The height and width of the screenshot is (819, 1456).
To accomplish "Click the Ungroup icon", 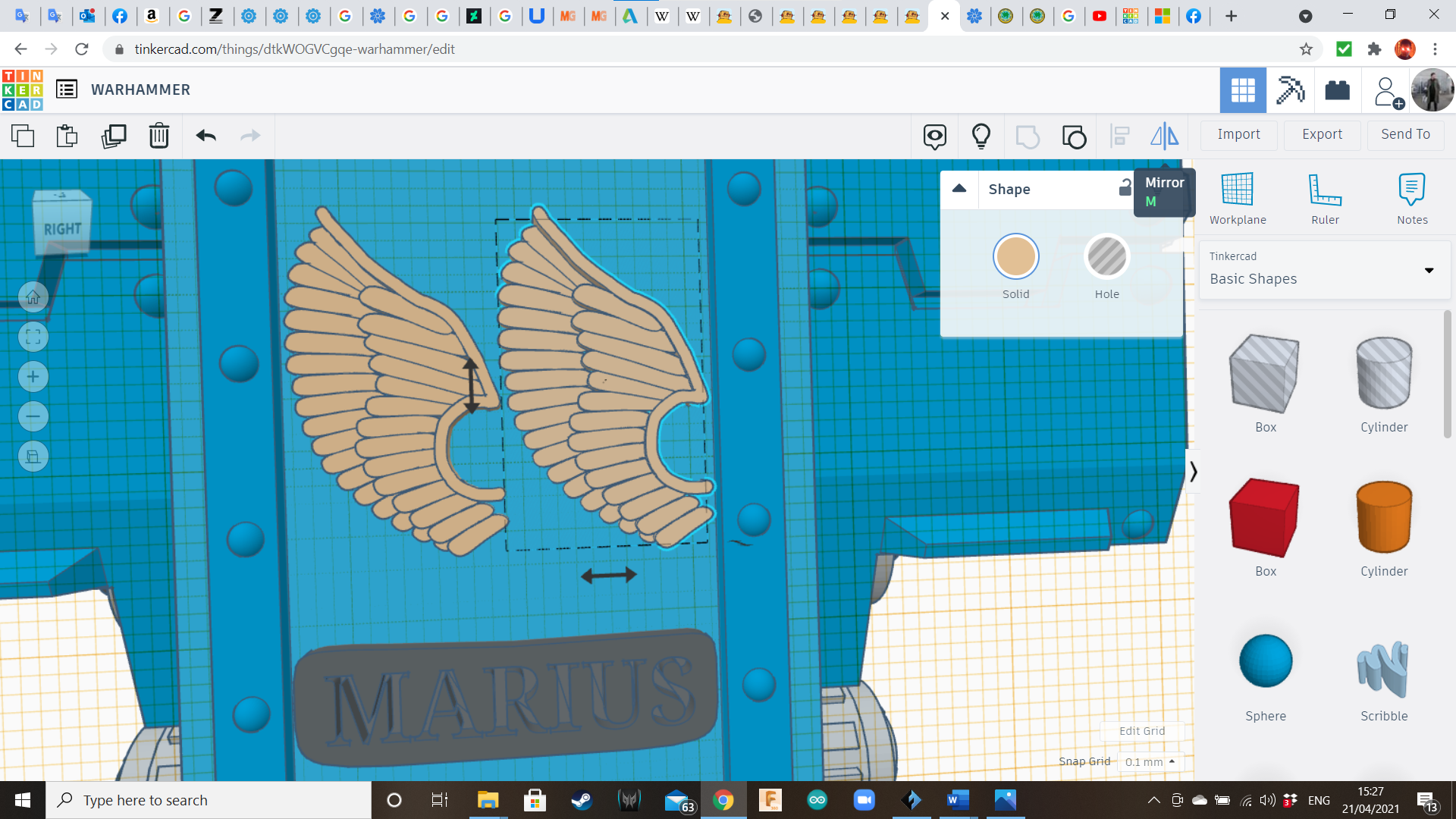I will pyautogui.click(x=1074, y=136).
